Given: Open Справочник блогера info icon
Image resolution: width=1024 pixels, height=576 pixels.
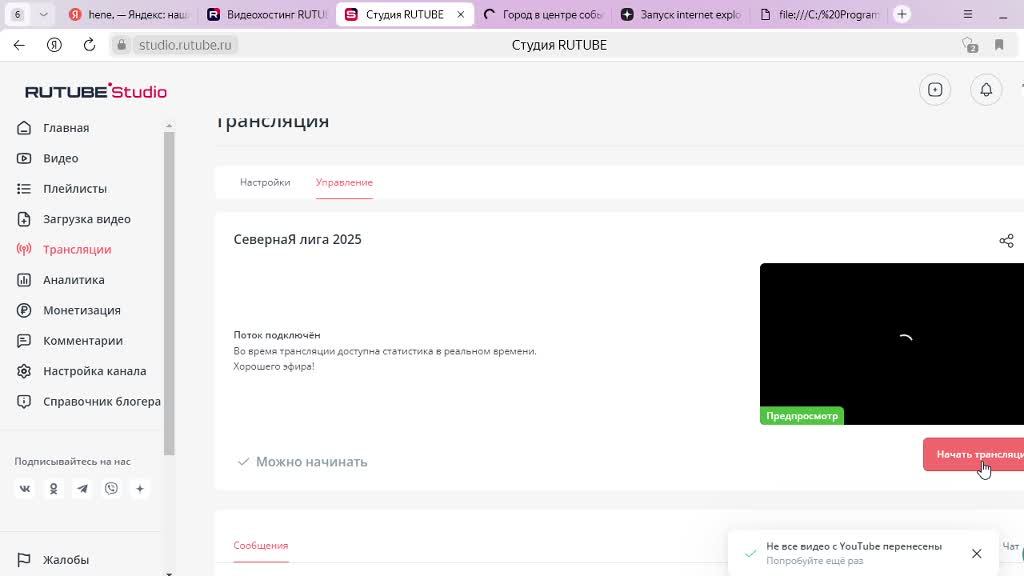Looking at the screenshot, I should pyautogui.click(x=24, y=401).
